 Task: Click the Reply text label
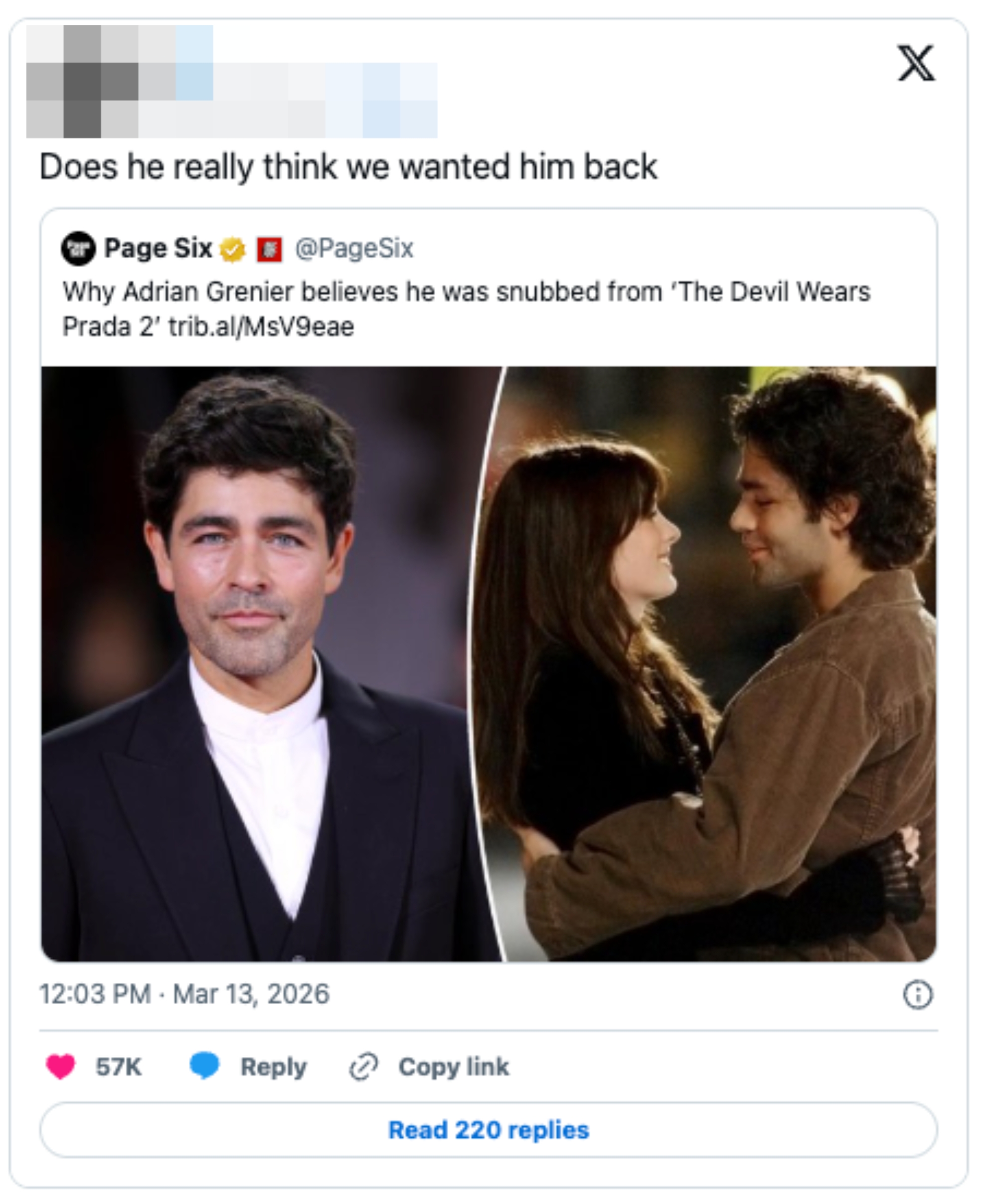point(274,1067)
